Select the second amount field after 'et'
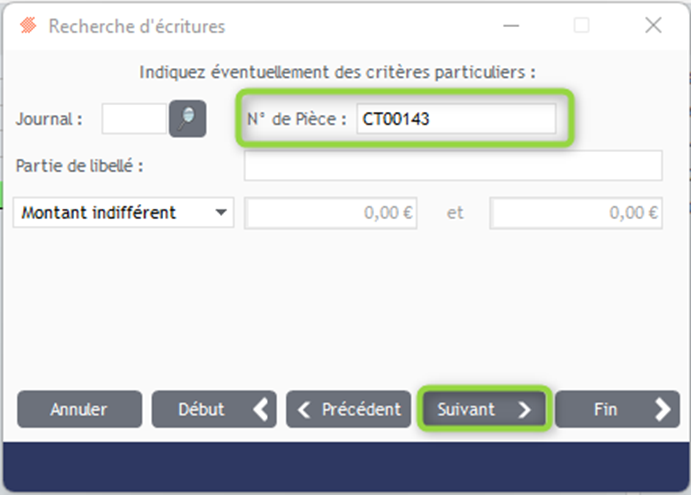The width and height of the screenshot is (691, 495). tap(576, 213)
